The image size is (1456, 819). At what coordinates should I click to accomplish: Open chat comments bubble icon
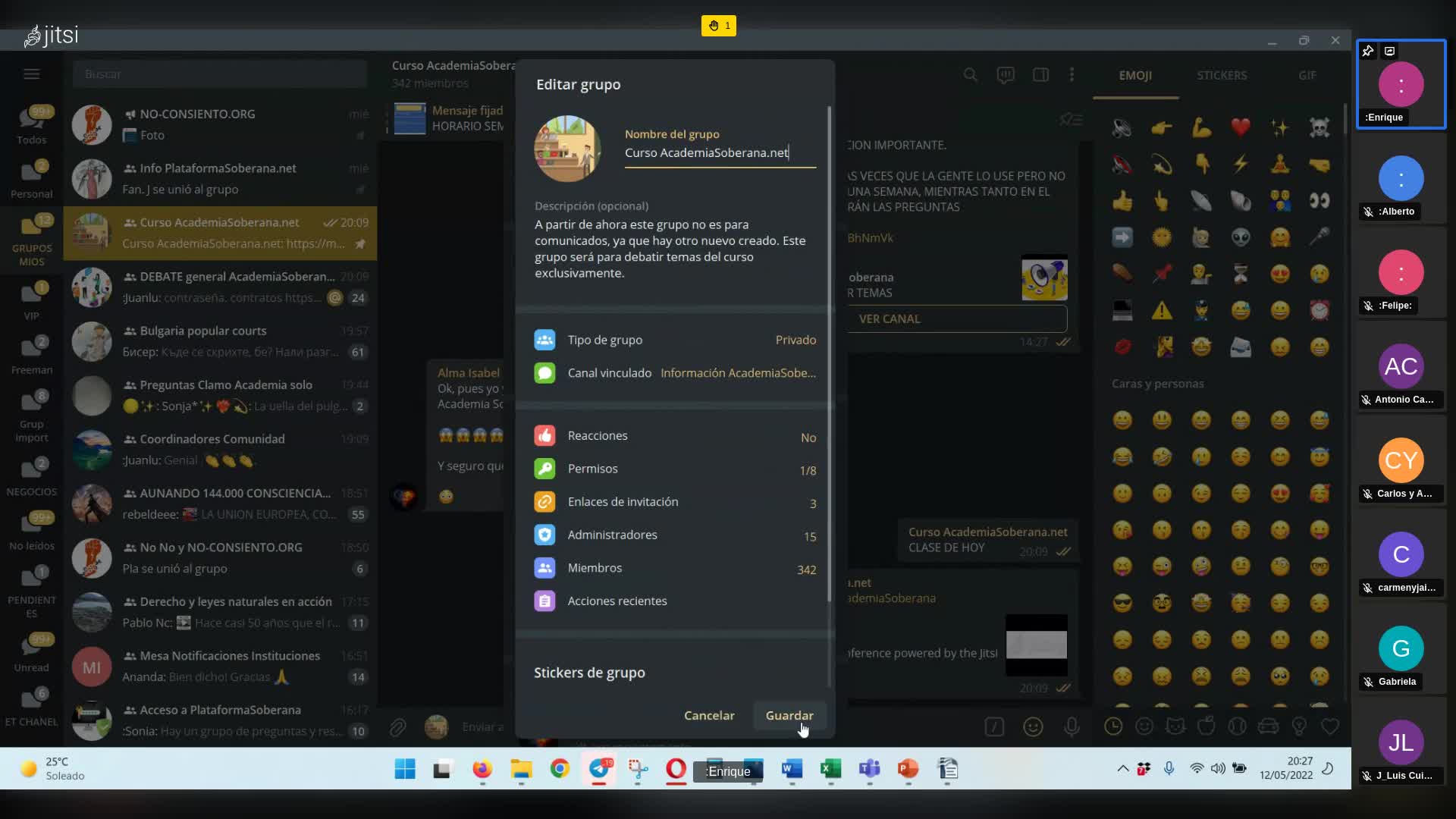point(1006,74)
